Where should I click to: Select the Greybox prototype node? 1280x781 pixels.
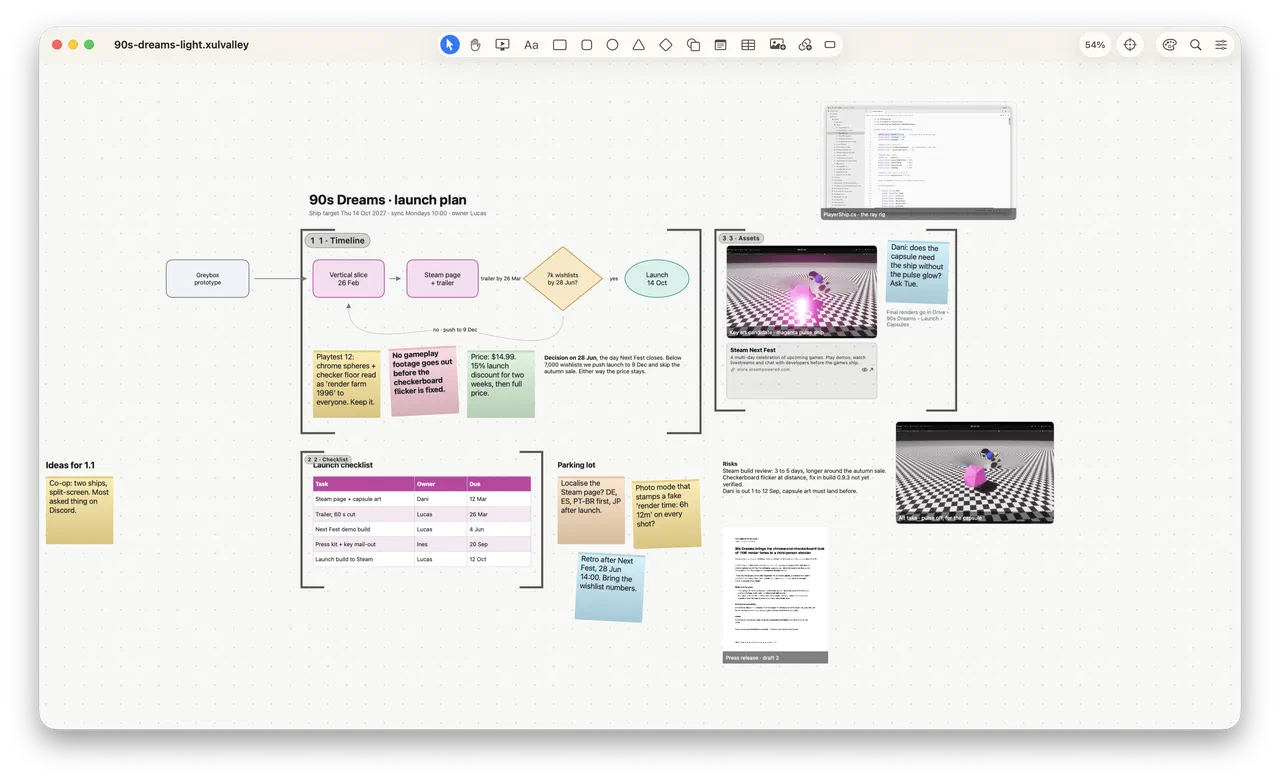208,278
